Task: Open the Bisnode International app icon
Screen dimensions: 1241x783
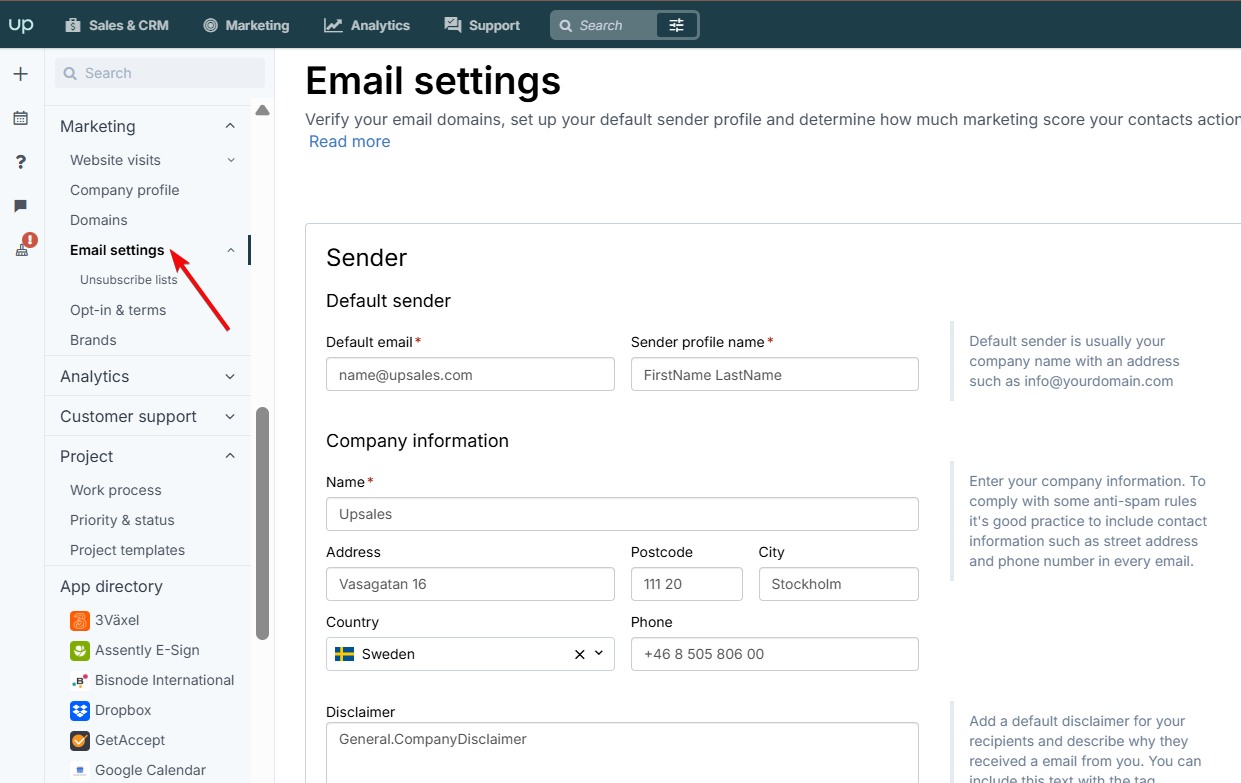Action: point(80,681)
